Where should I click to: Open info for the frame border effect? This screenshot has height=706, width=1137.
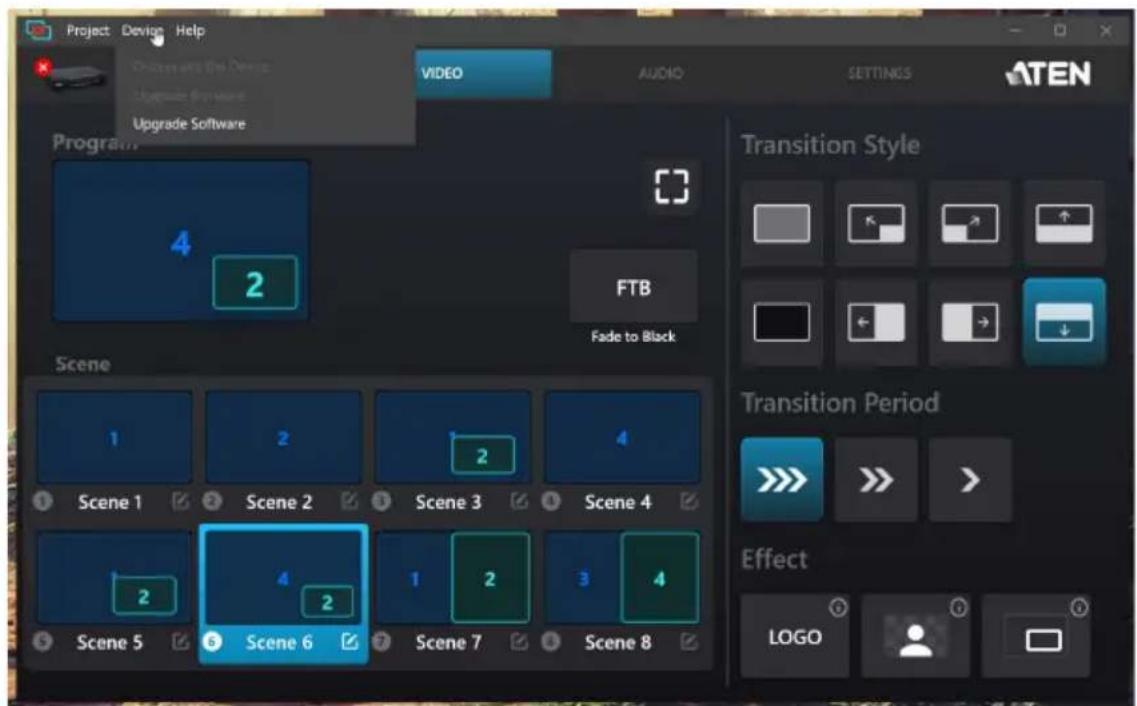click(1079, 607)
